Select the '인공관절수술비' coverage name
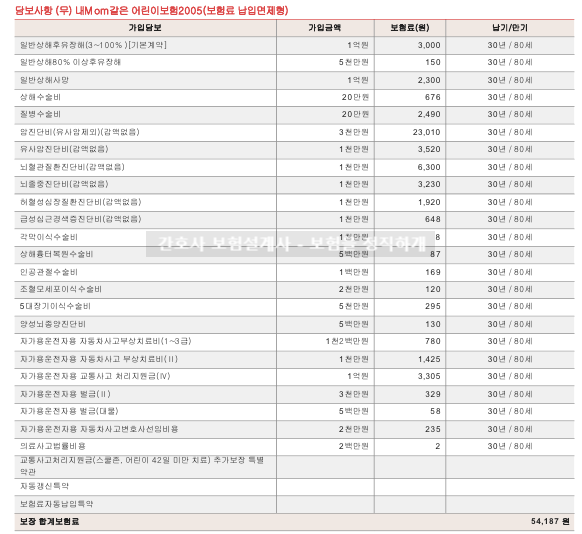This screenshot has height=534, width=582. tap(49, 272)
